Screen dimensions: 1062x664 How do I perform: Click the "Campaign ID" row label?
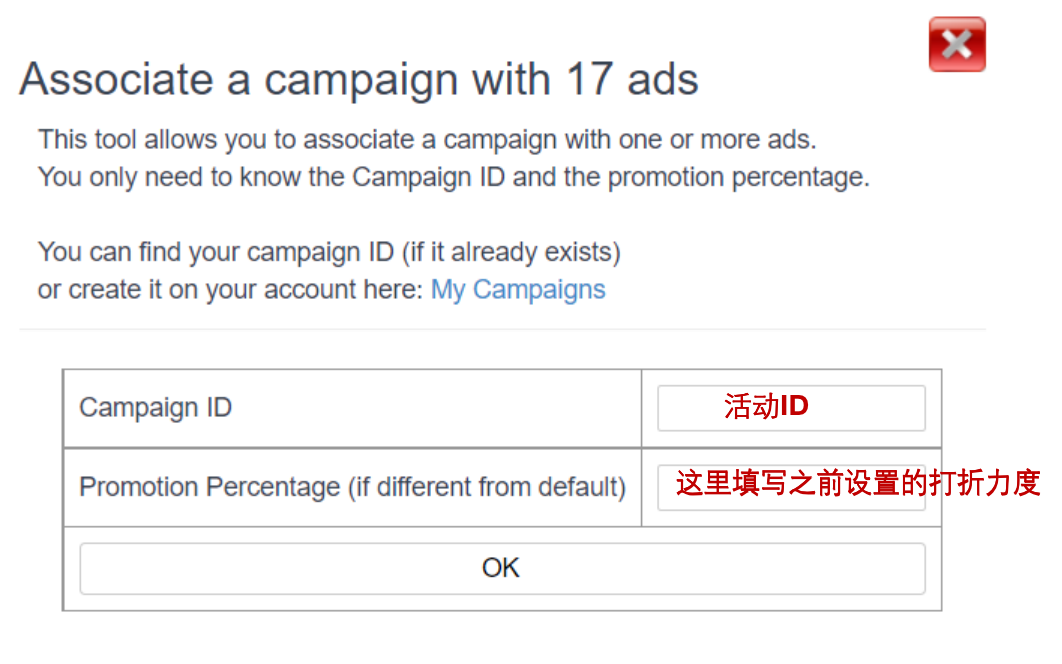click(155, 408)
